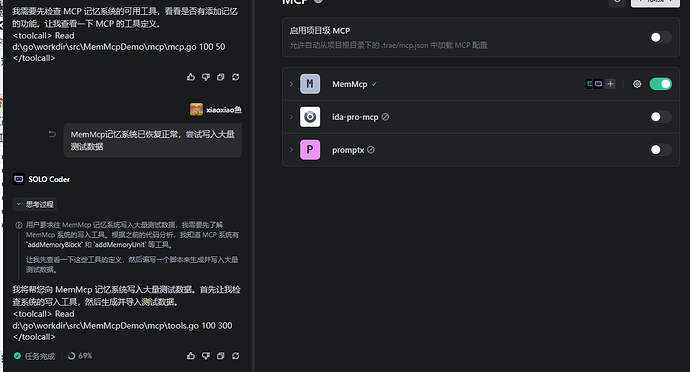
Task: Click the xiaoxiao鱼 user avatar
Action: click(196, 109)
